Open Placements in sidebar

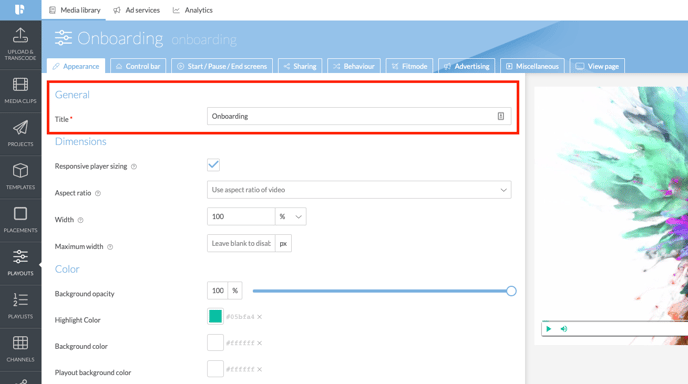coord(21,219)
